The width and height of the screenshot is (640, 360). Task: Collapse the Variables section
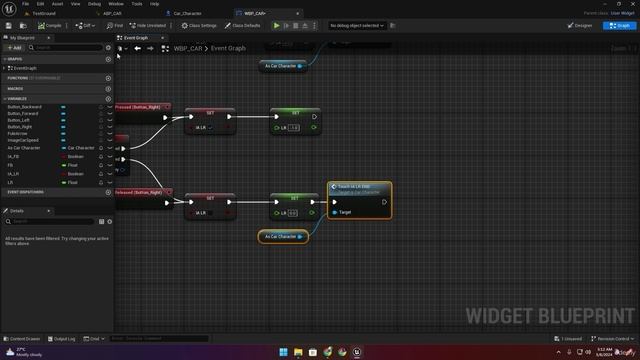click(x=5, y=99)
